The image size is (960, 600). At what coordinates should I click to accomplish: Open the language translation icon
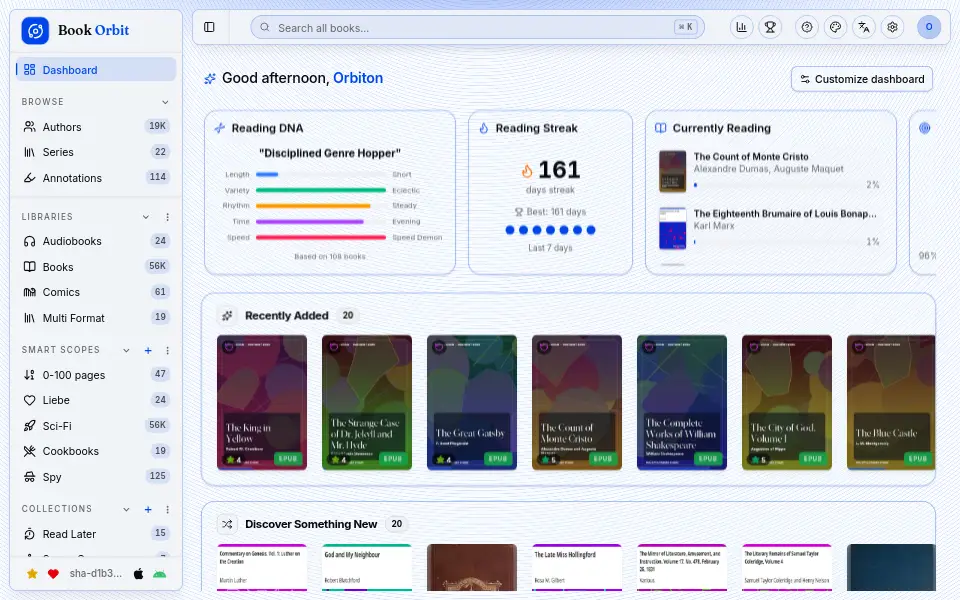pyautogui.click(x=864, y=27)
